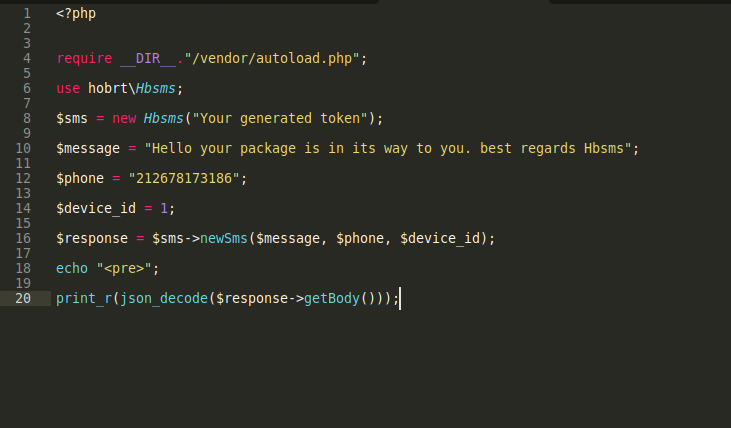Click line number 20 in the gutter
Viewport: 731px width, 428px height.
(23, 298)
